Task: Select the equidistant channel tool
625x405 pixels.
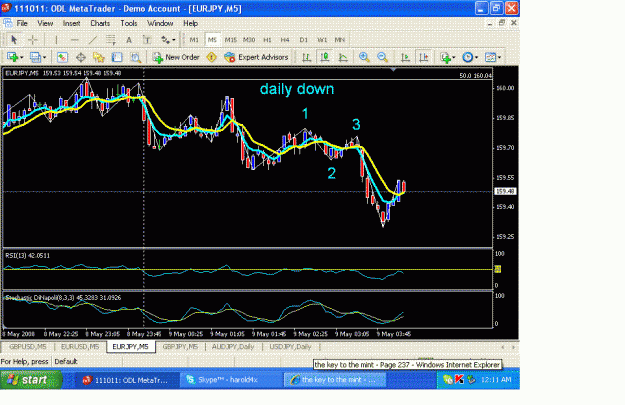Action: [x=111, y=40]
